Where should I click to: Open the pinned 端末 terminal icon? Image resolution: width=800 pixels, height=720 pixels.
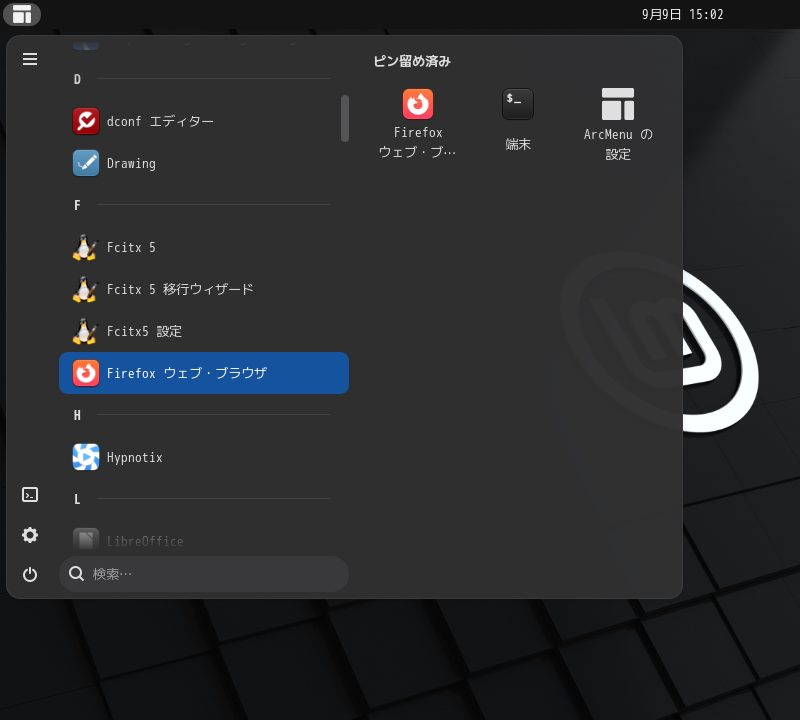[x=518, y=104]
